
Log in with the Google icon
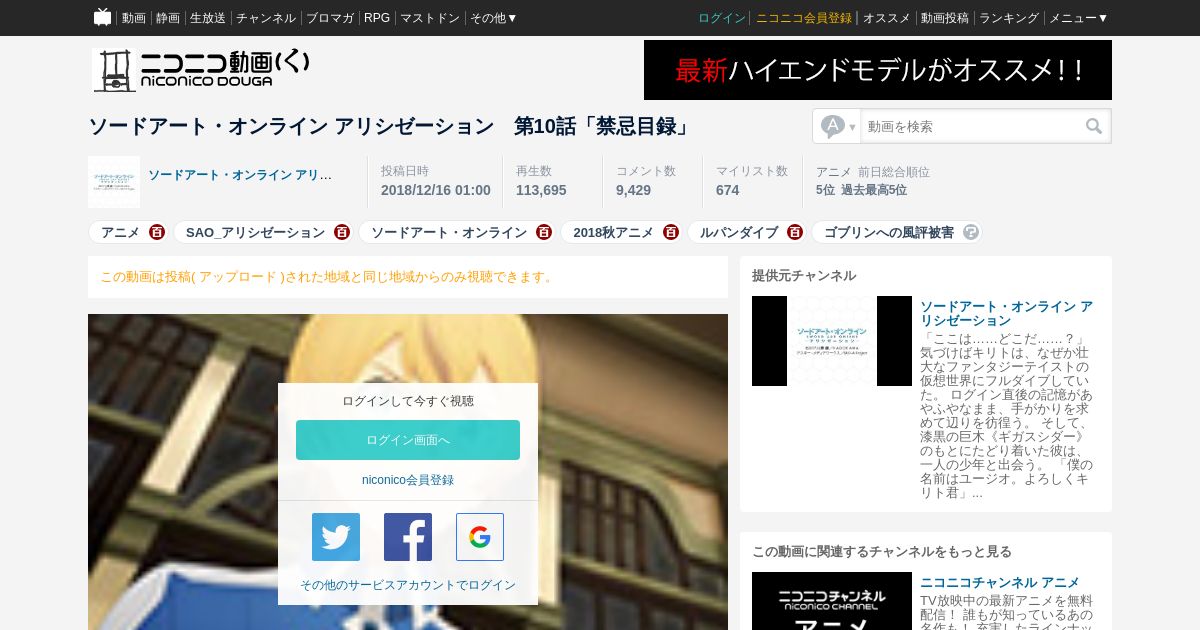480,537
